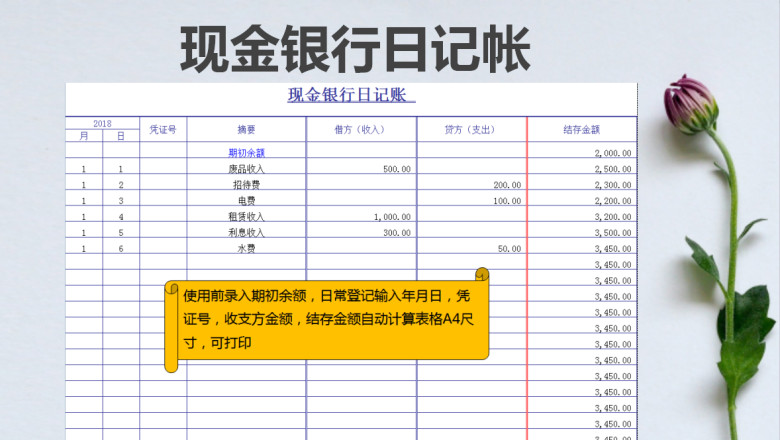780x440 pixels.
Task: Select the 利息收入 summary cell
Action: tap(247, 230)
